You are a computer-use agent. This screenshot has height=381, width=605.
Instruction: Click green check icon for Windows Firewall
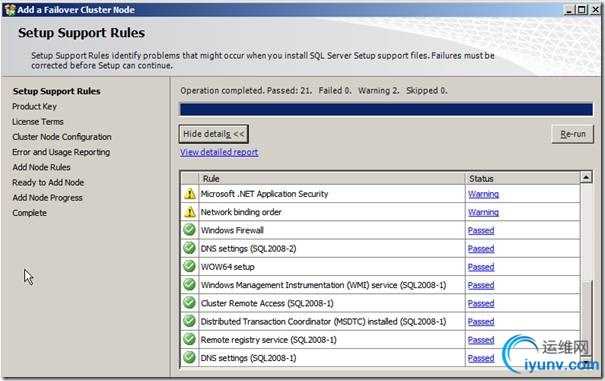pos(189,230)
